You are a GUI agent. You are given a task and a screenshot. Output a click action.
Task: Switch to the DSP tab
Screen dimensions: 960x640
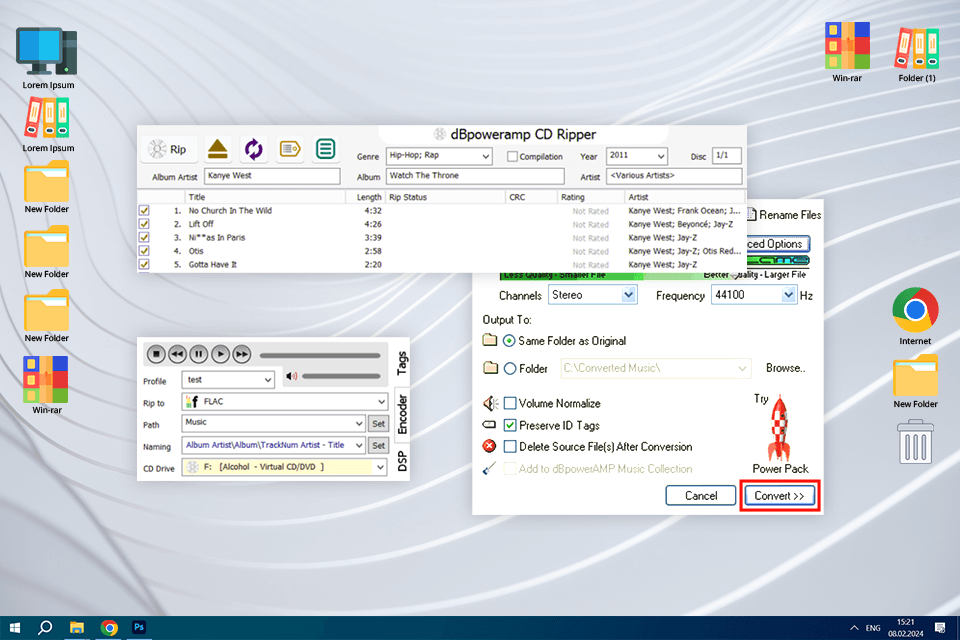pos(402,461)
